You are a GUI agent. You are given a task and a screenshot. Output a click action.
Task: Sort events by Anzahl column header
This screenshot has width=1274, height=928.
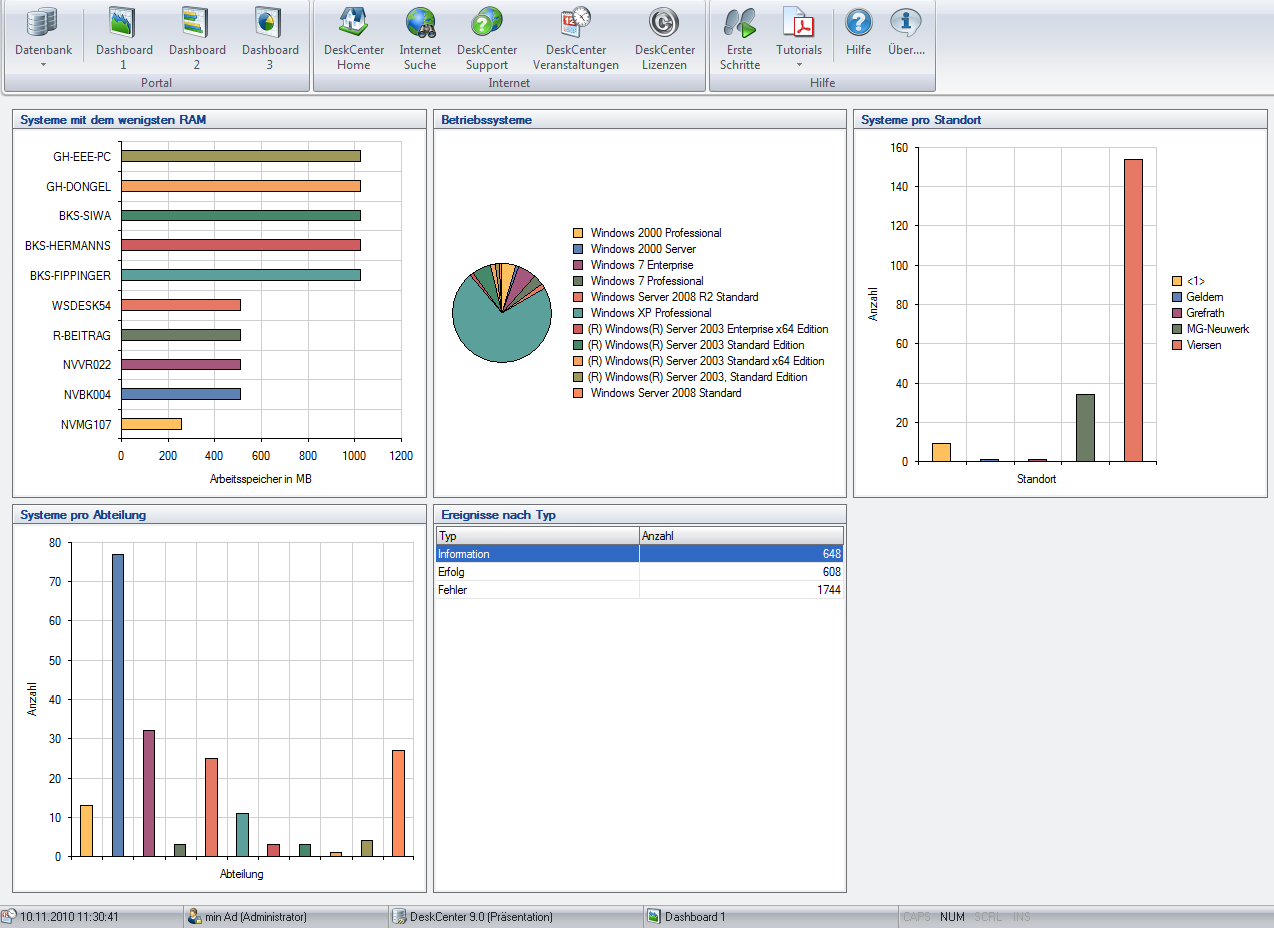tap(740, 536)
